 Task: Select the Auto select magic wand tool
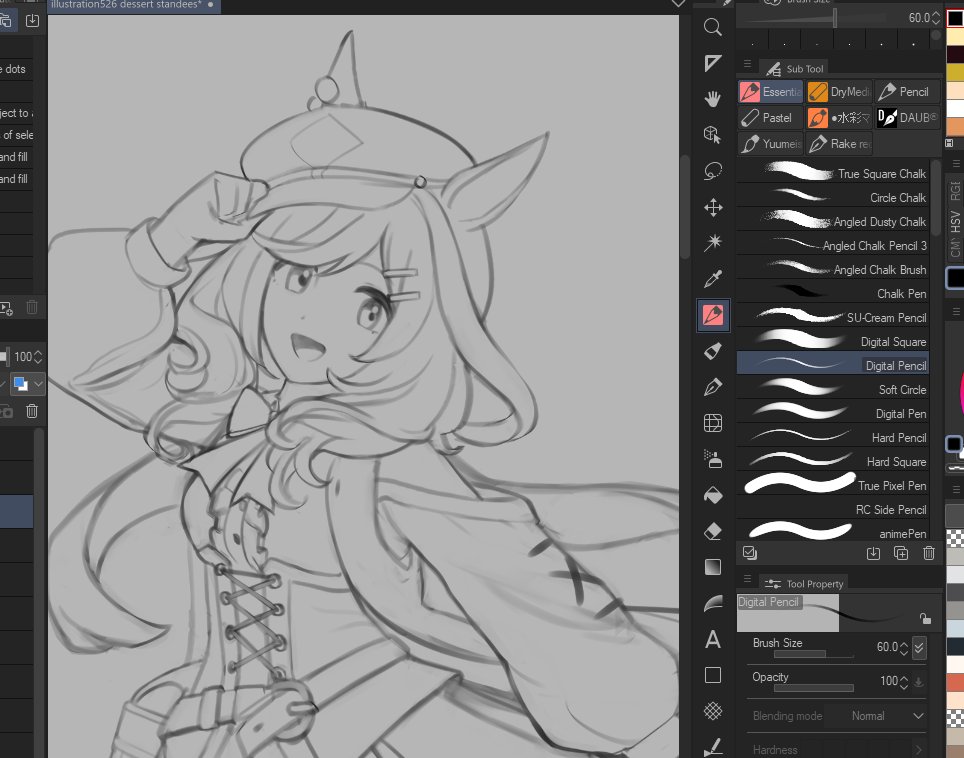pos(713,243)
